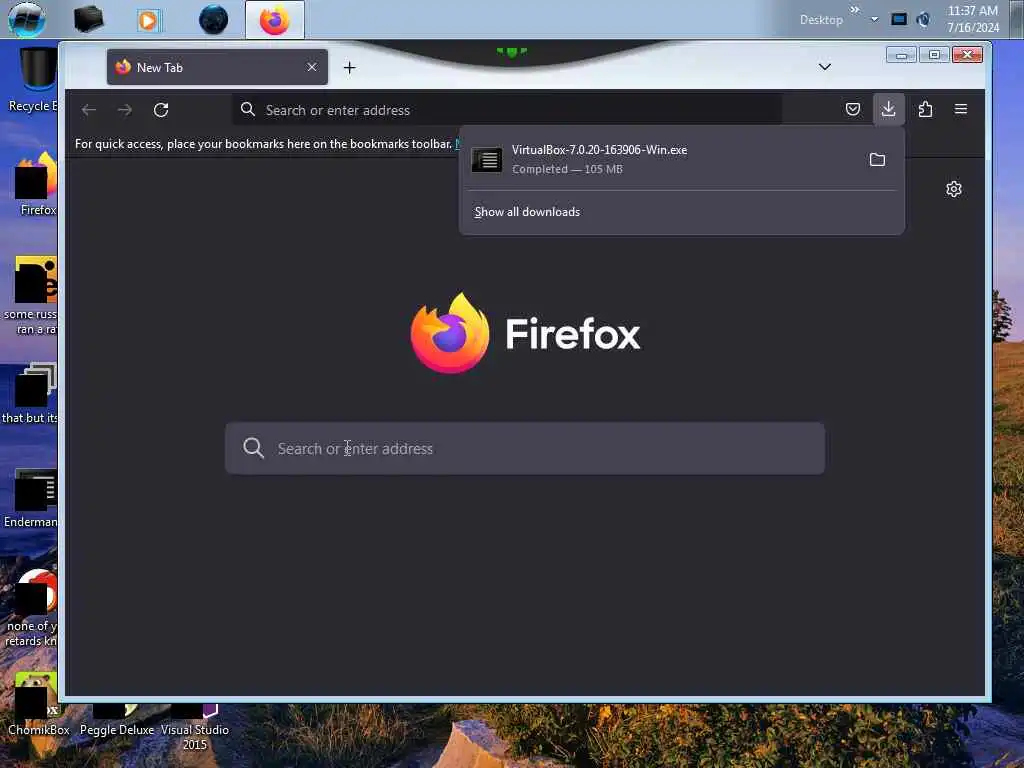1024x768 pixels.
Task: Show VirtualBox download in folder
Action: 877,159
